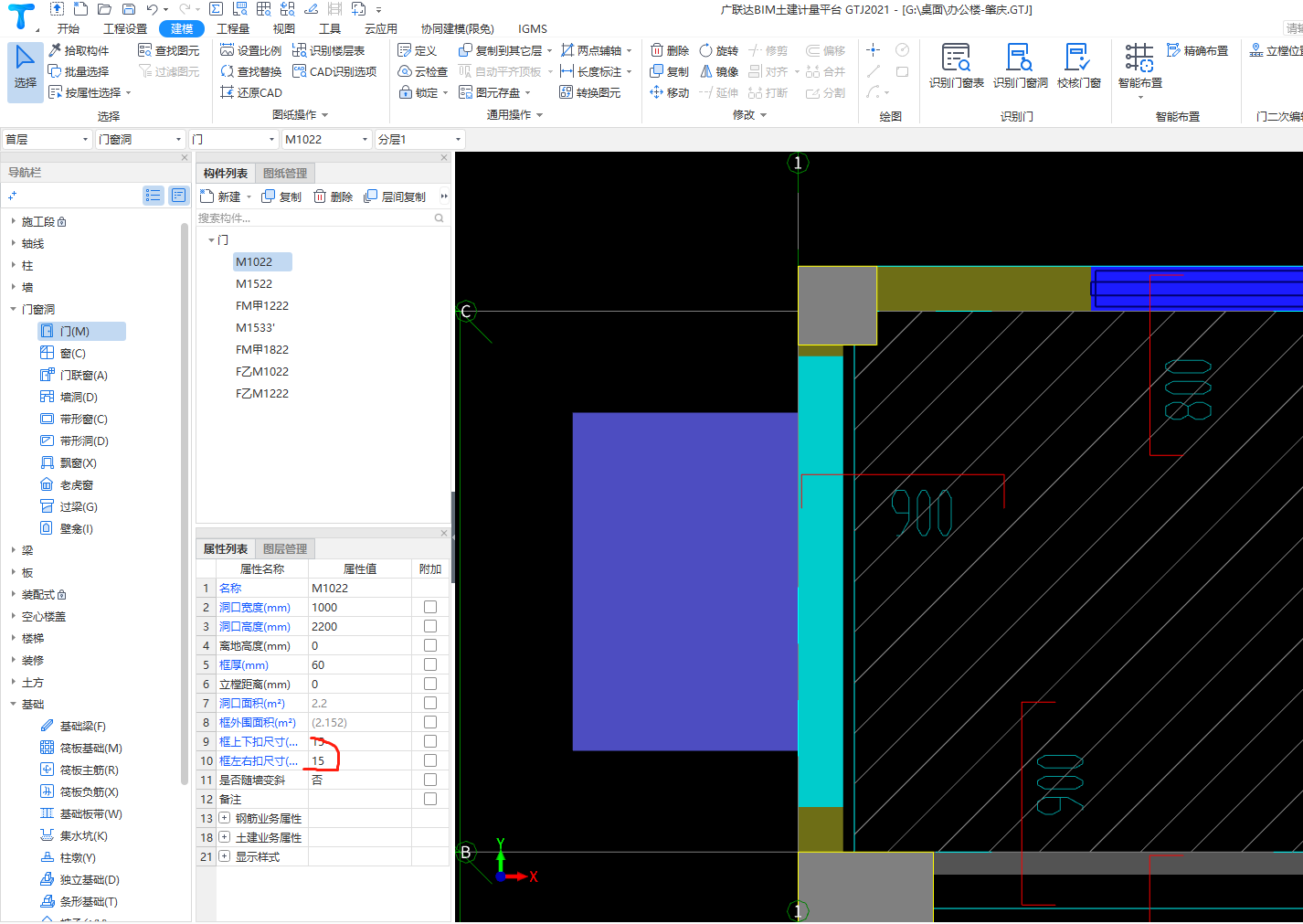Click 查找替换 find and replace
Viewport: 1303px width, 924px height.
click(251, 71)
